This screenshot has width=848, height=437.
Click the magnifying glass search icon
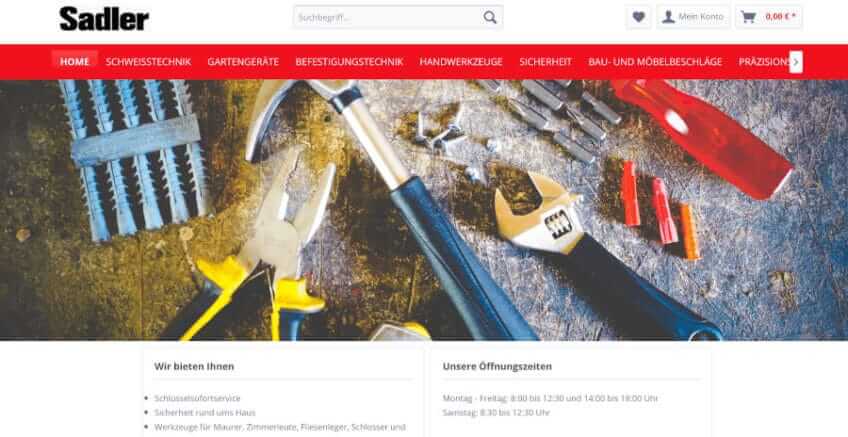(490, 17)
